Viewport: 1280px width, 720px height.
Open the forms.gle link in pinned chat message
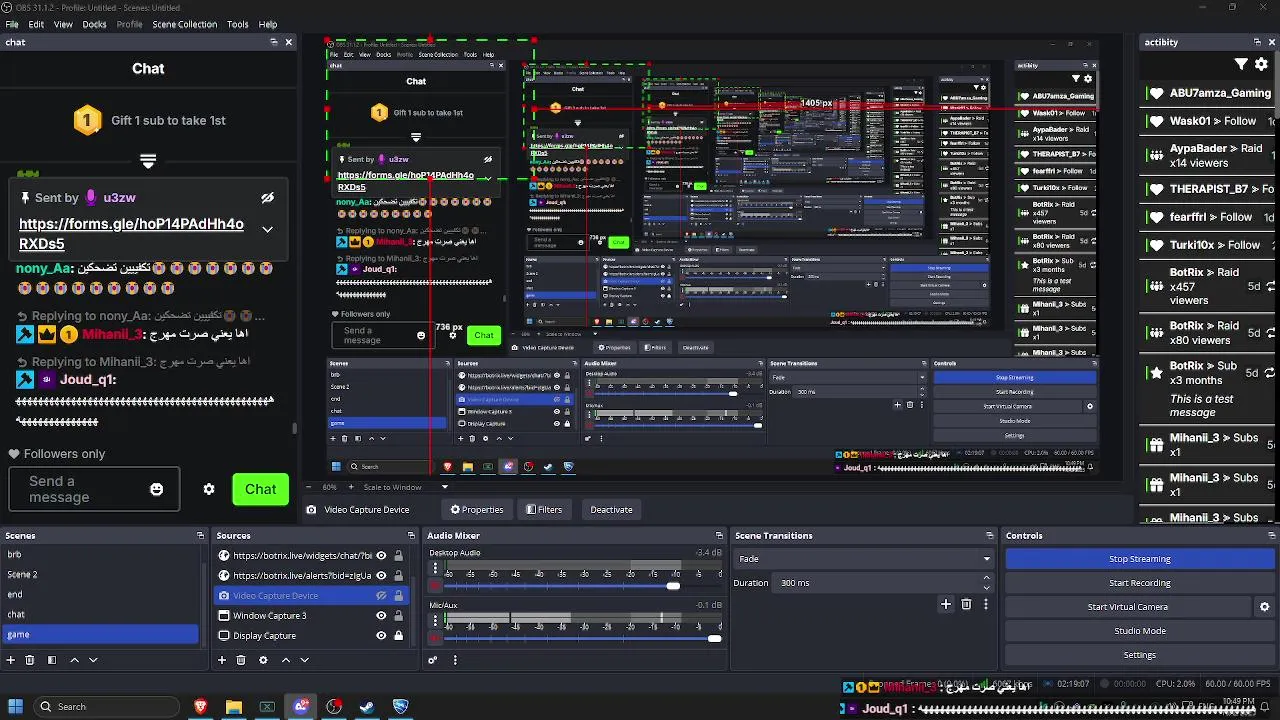(x=131, y=234)
